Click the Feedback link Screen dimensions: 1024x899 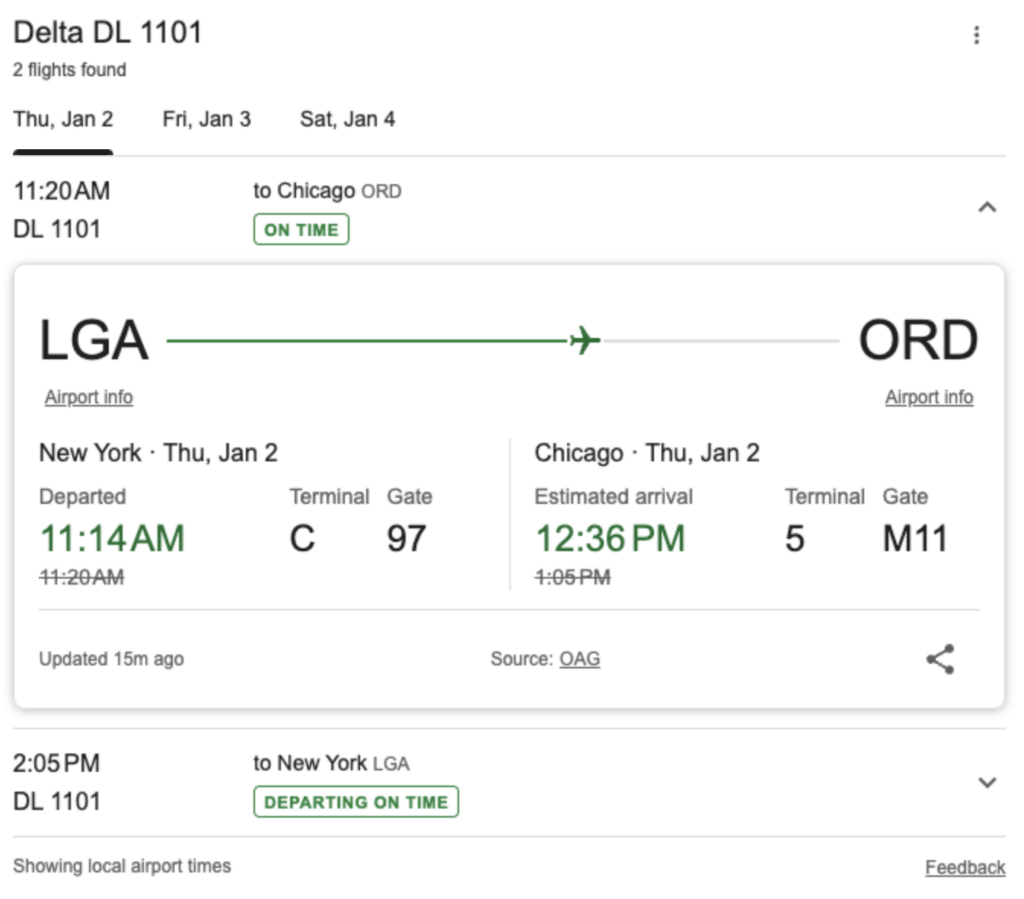965,867
